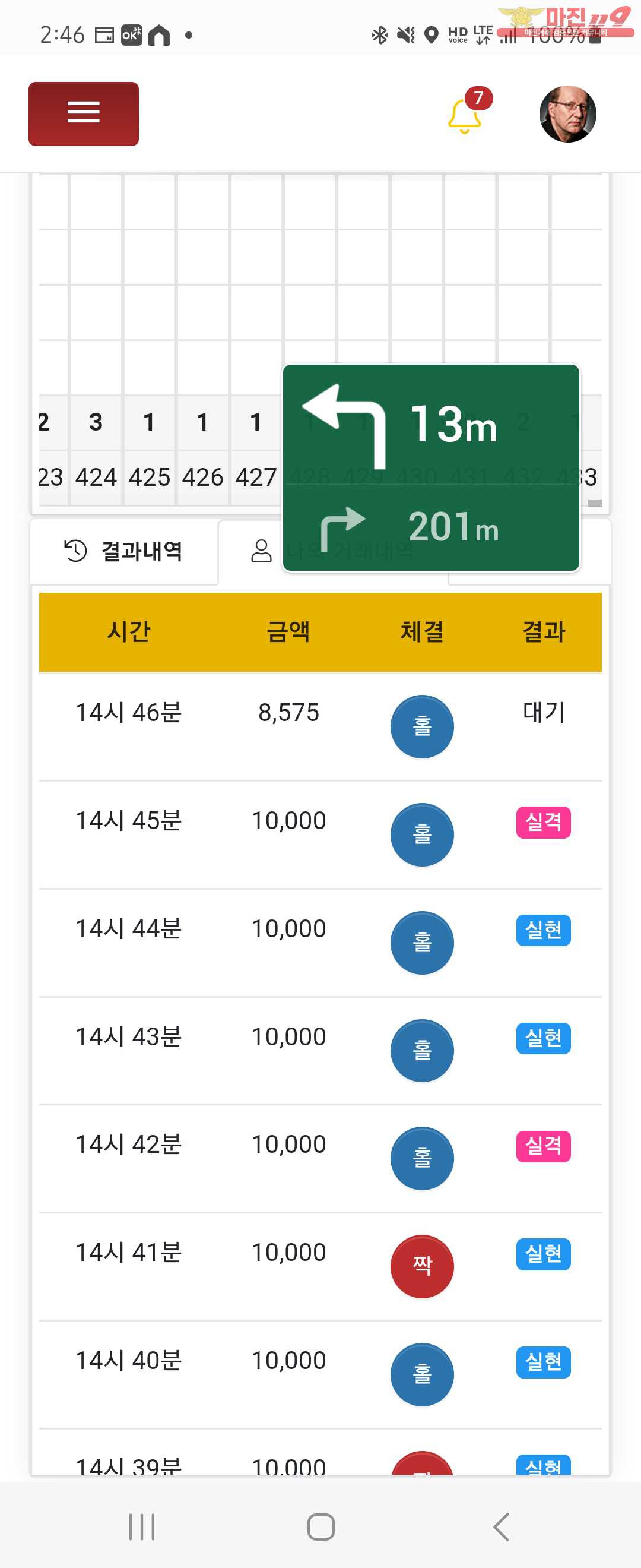Image resolution: width=641 pixels, height=1568 pixels.
Task: Open the red hamburger menu
Action: pyautogui.click(x=83, y=114)
